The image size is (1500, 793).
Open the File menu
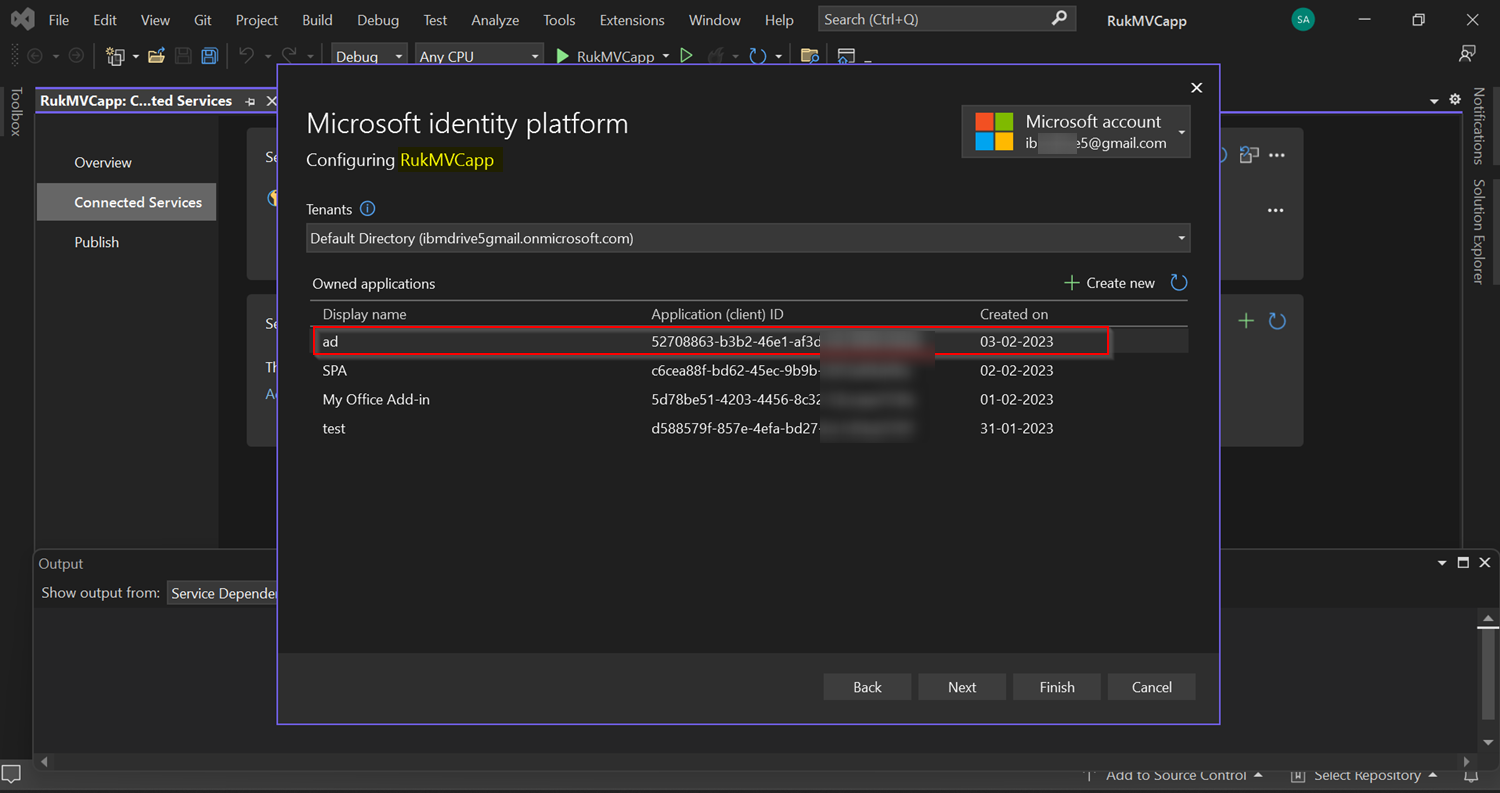tap(59, 19)
